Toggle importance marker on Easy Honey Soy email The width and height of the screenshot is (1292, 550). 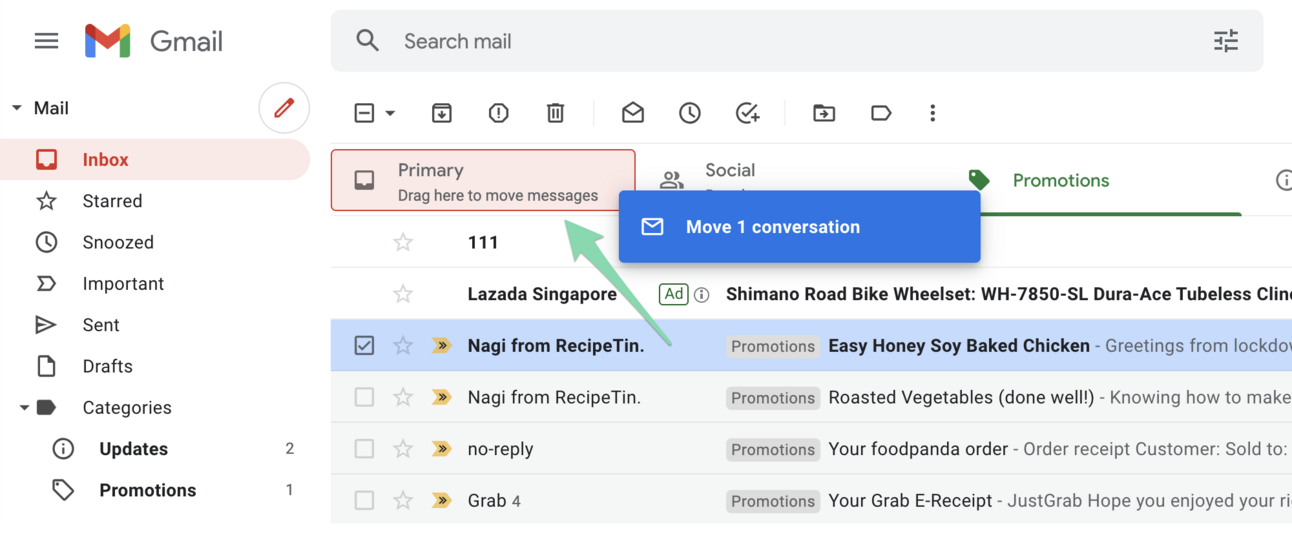click(441, 346)
